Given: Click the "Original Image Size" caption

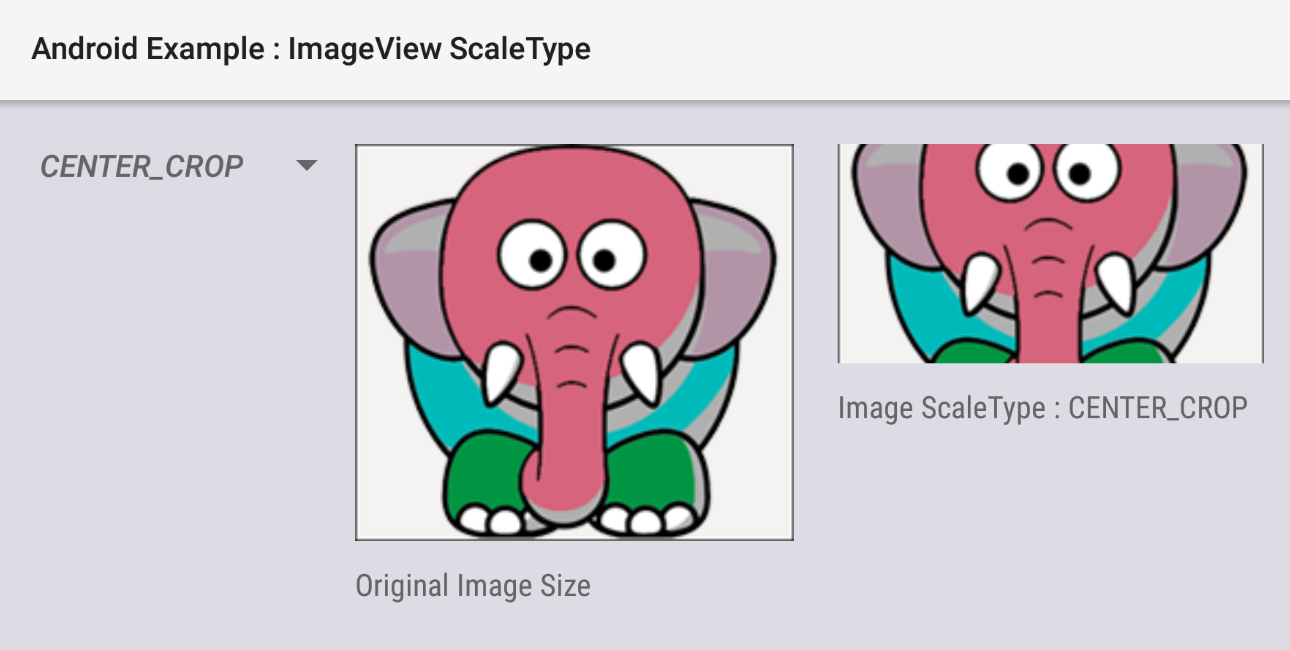Looking at the screenshot, I should (473, 585).
